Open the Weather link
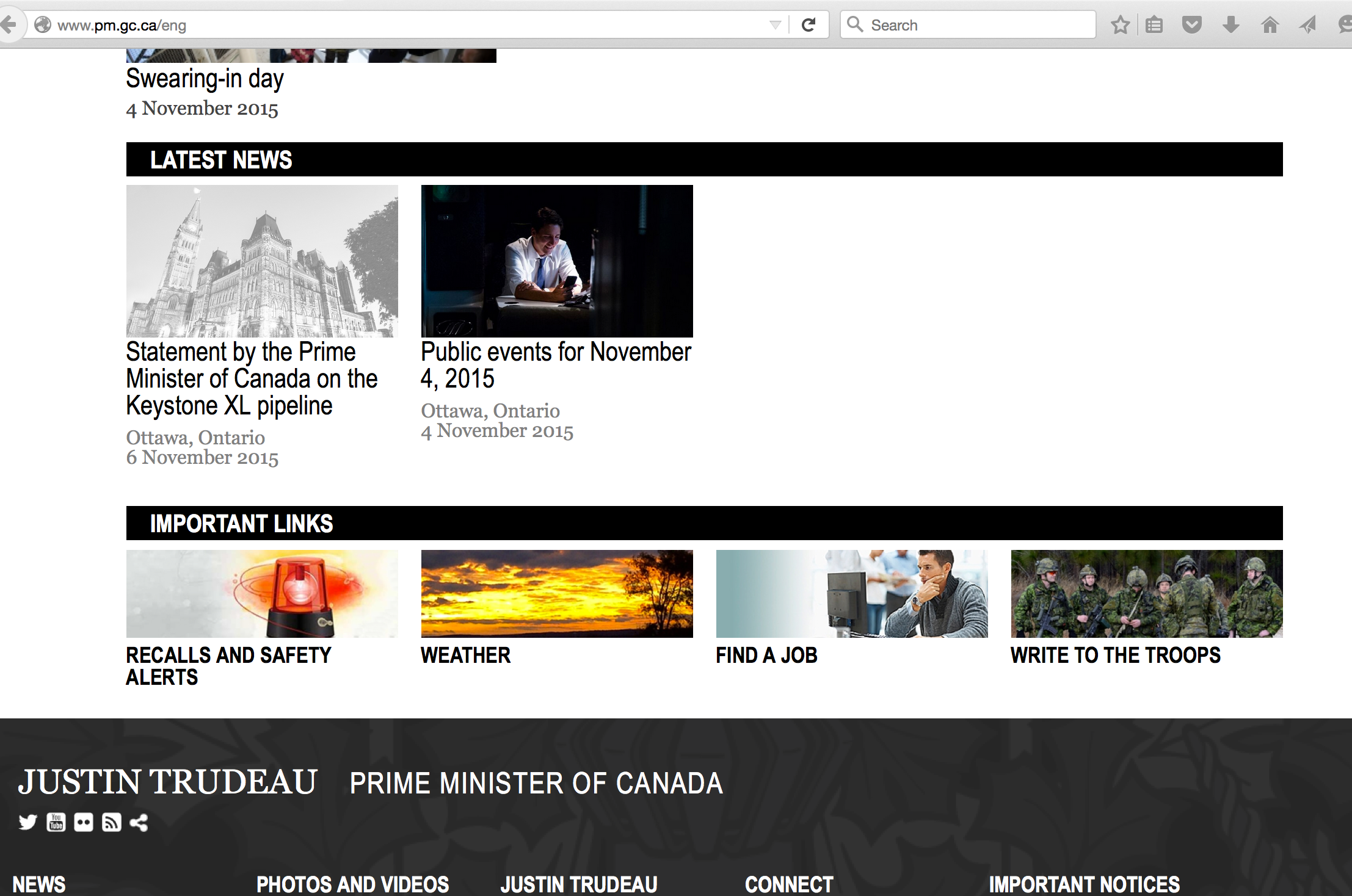The width and height of the screenshot is (1352, 896). point(466,656)
